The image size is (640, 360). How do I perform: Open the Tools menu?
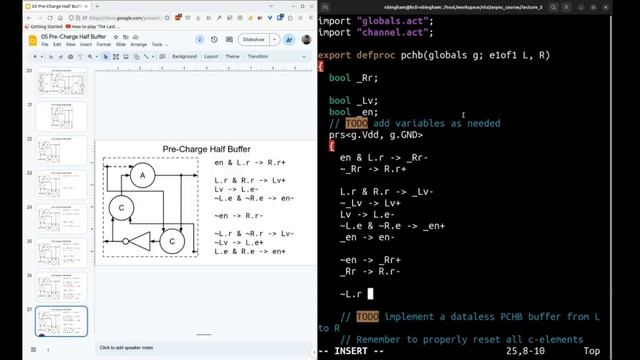click(157, 44)
